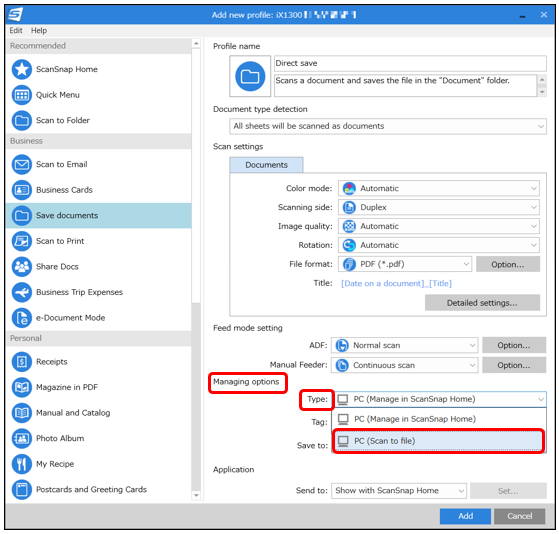Select the Scan to Folder list entry
The height and width of the screenshot is (534, 559).
pyautogui.click(x=98, y=120)
